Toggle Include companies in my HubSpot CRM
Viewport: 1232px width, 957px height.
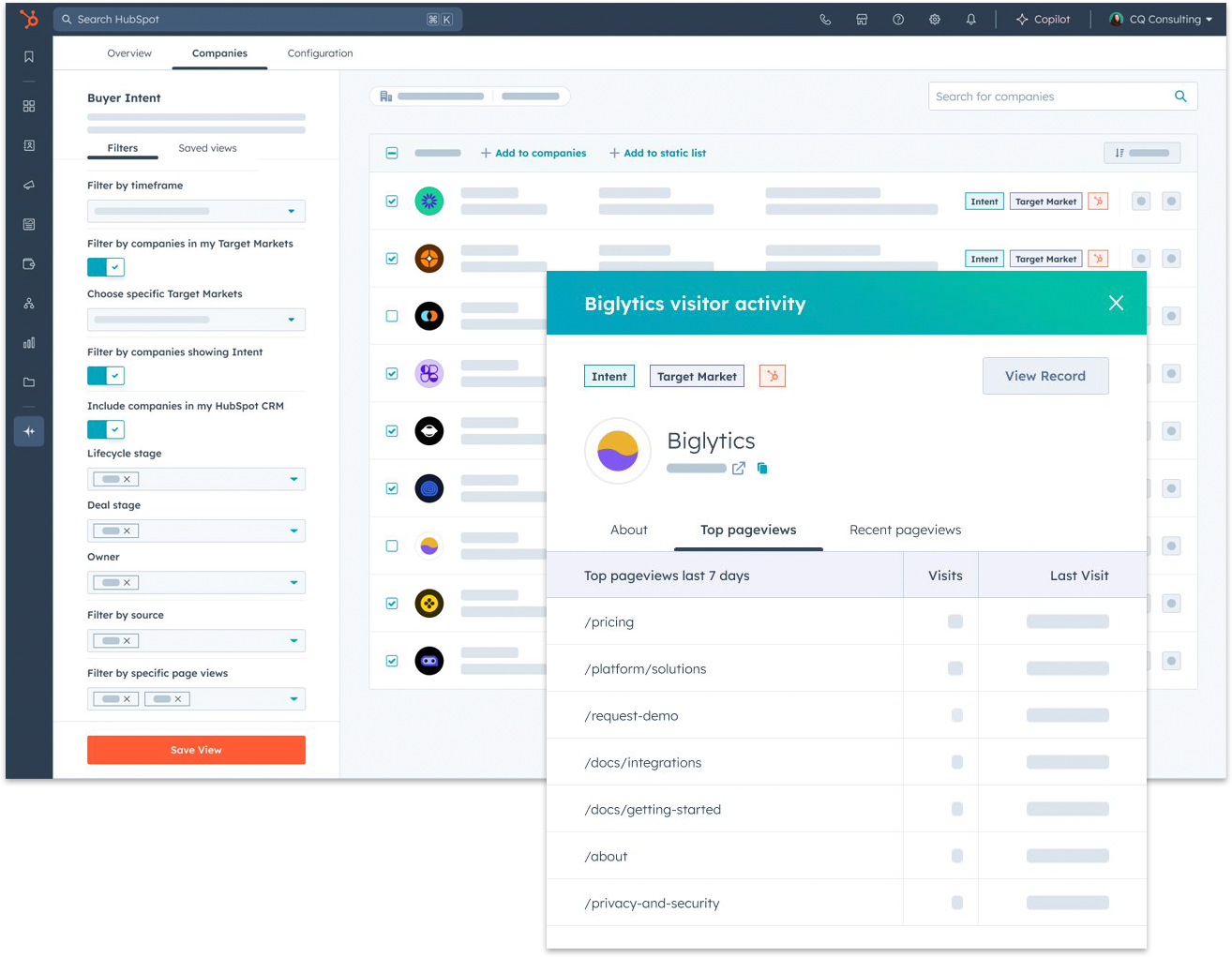(106, 429)
